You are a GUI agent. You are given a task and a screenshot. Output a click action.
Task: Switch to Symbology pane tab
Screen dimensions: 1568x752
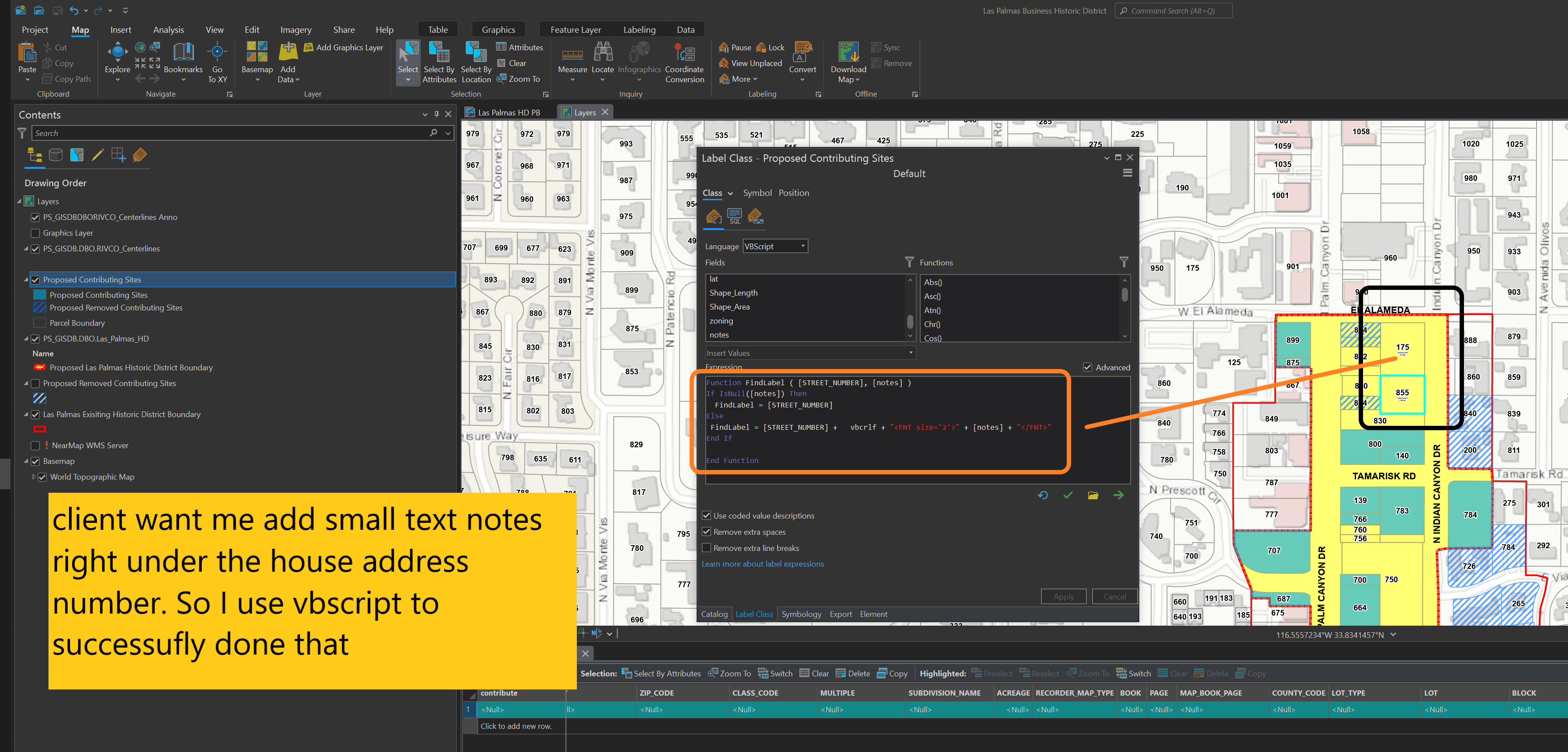pyautogui.click(x=801, y=614)
